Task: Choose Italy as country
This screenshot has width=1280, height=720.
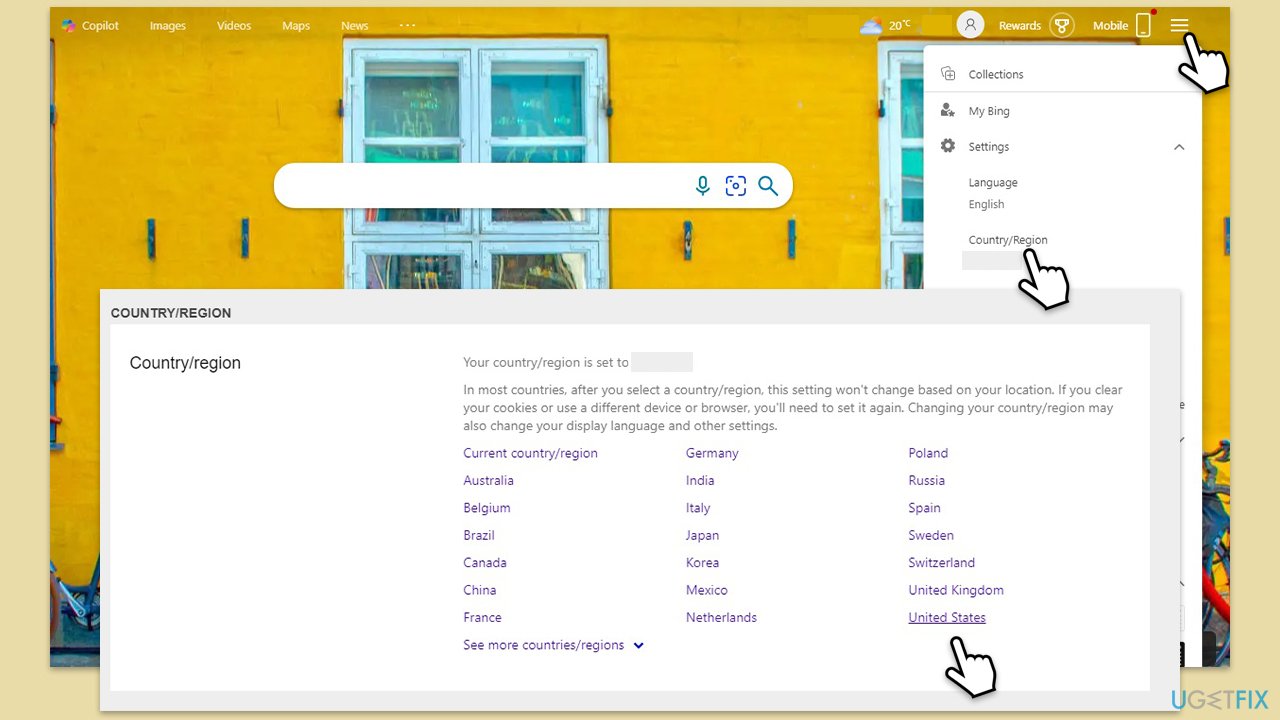Action: (x=698, y=508)
